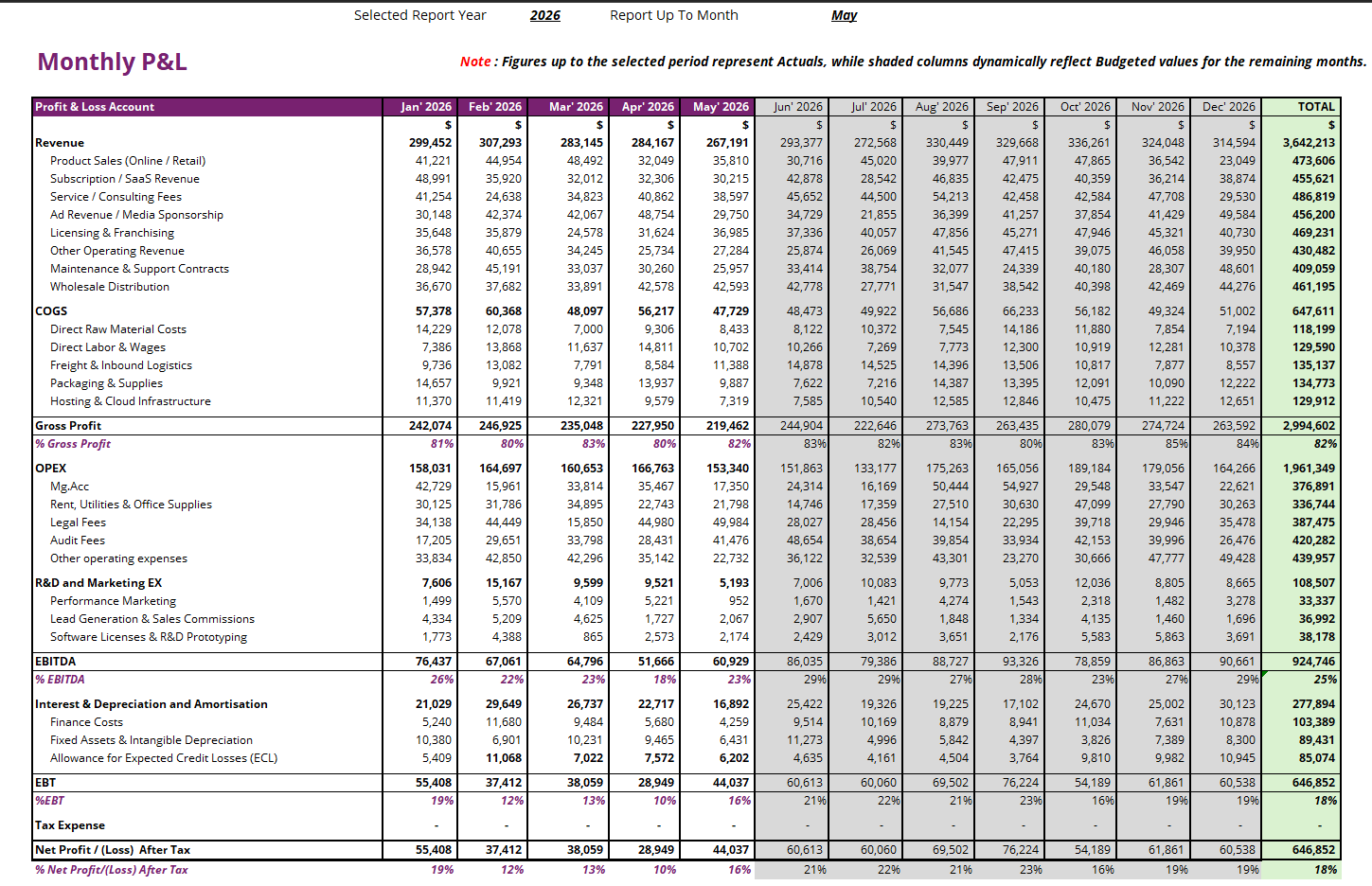This screenshot has width=1372, height=886.
Task: Select the purple "% Gross Profit" row label
Action: pyautogui.click(x=73, y=444)
